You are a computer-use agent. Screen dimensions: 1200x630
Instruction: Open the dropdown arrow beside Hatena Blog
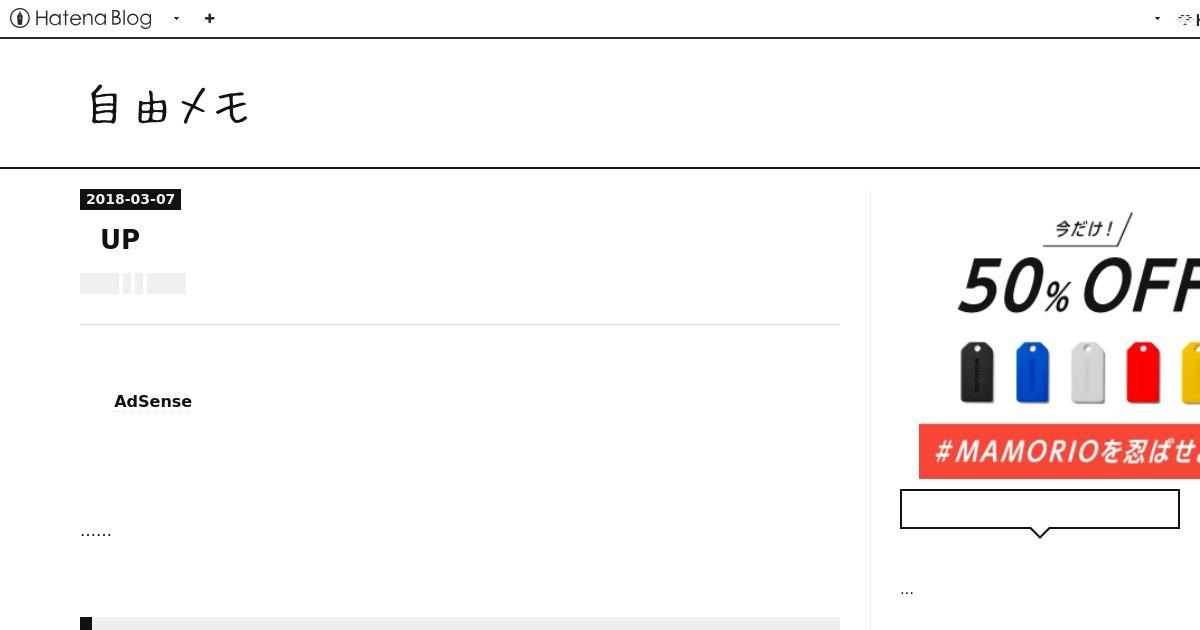click(x=176, y=18)
